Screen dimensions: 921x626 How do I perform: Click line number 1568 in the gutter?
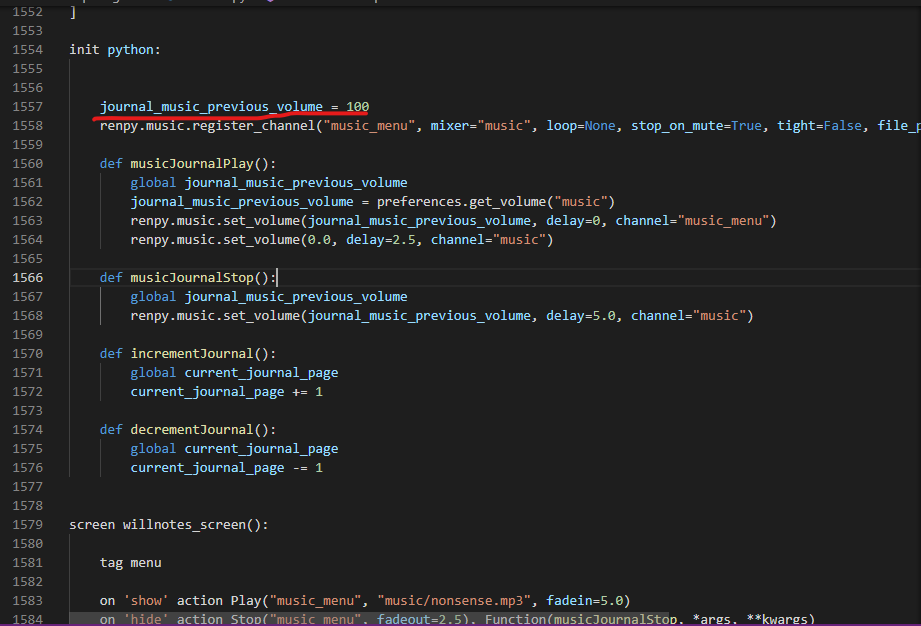click(28, 315)
